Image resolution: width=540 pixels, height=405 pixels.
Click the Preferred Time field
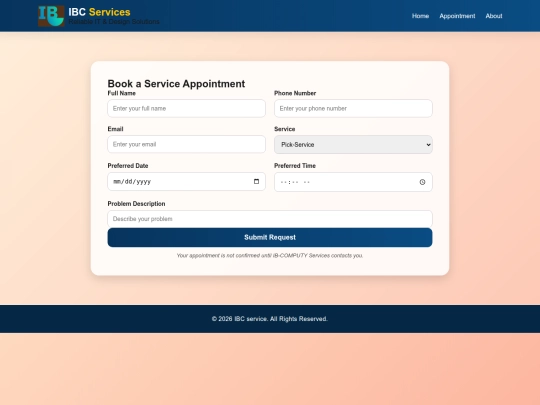click(x=353, y=182)
